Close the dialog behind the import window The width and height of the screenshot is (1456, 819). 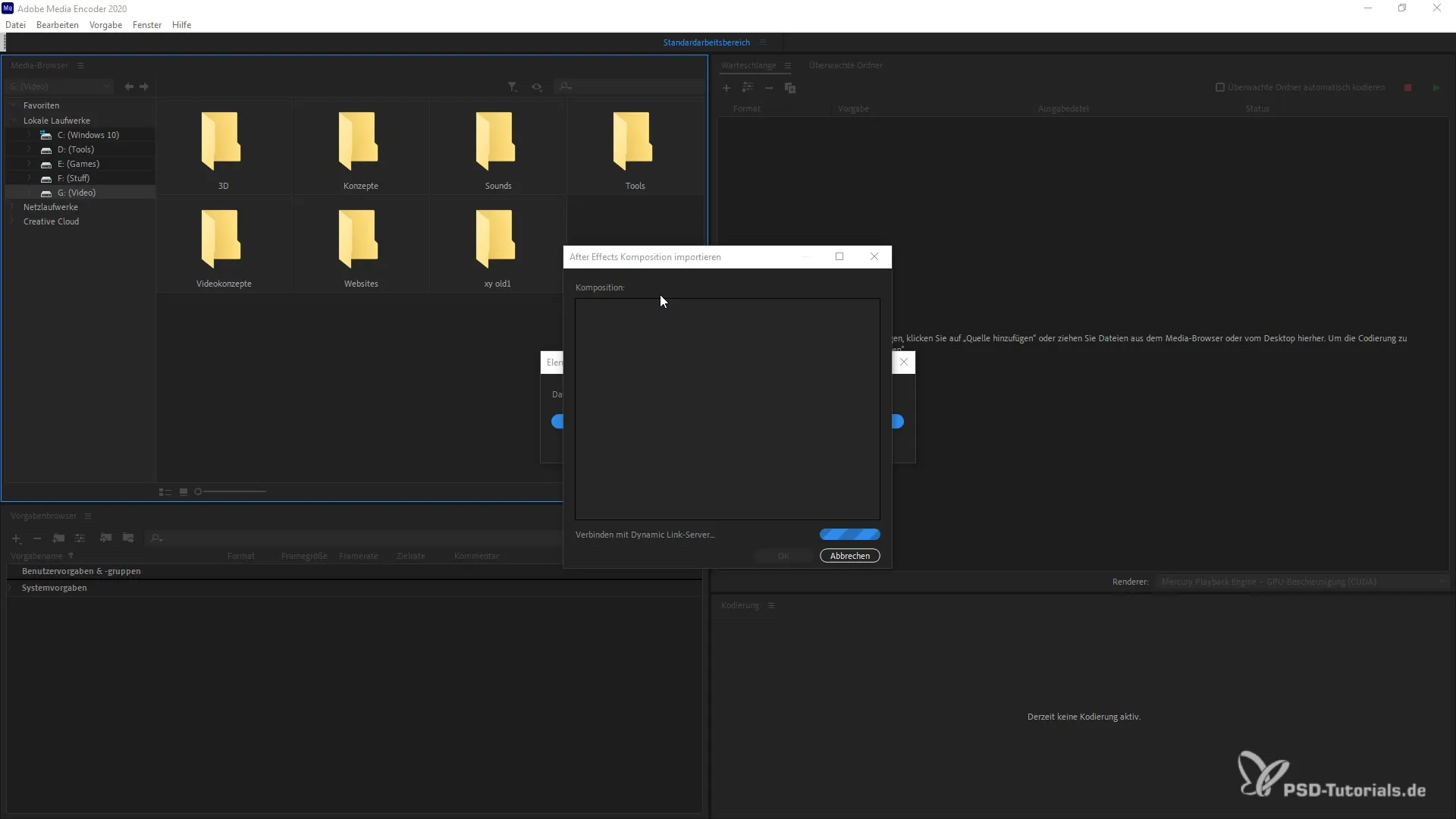904,362
